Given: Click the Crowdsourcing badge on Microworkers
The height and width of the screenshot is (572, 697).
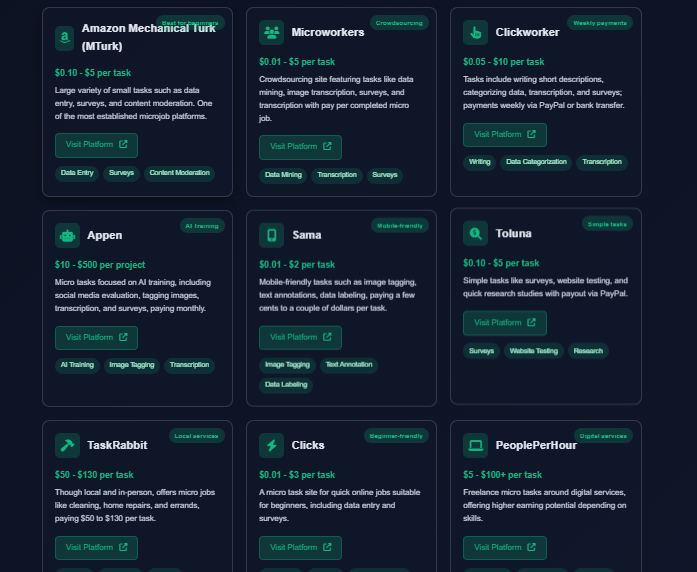Looking at the screenshot, I should [x=399, y=23].
